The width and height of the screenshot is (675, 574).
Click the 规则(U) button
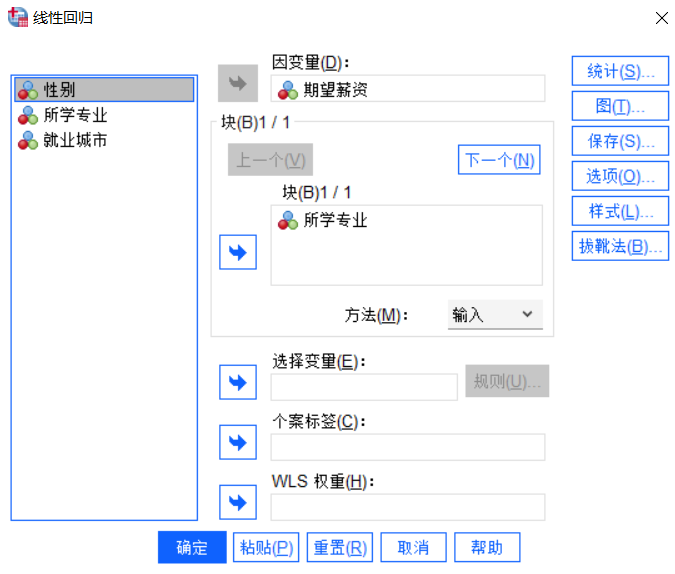(507, 381)
